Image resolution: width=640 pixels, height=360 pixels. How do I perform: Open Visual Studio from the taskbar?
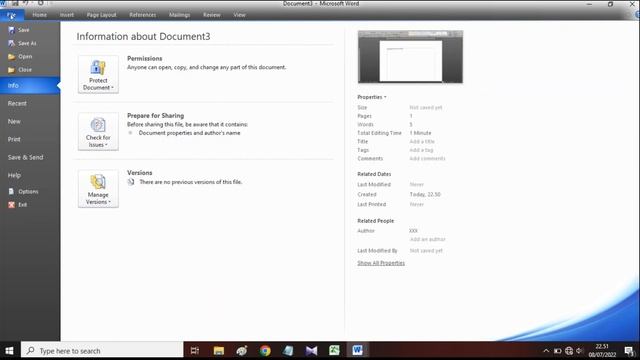coord(311,351)
